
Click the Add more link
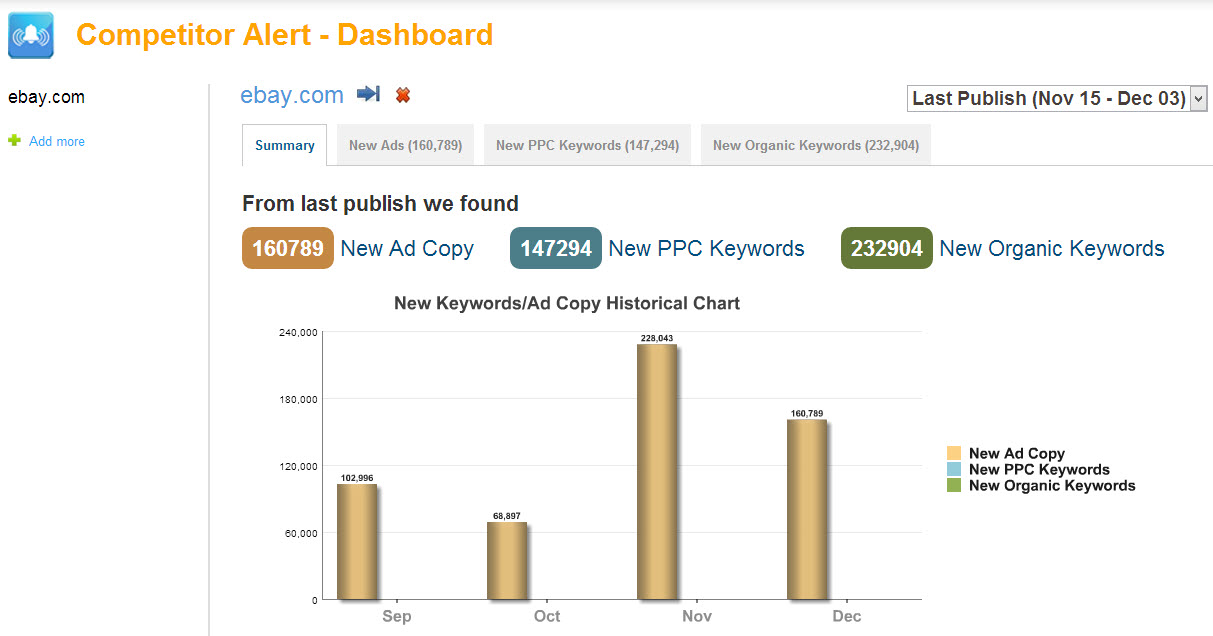pyautogui.click(x=57, y=142)
